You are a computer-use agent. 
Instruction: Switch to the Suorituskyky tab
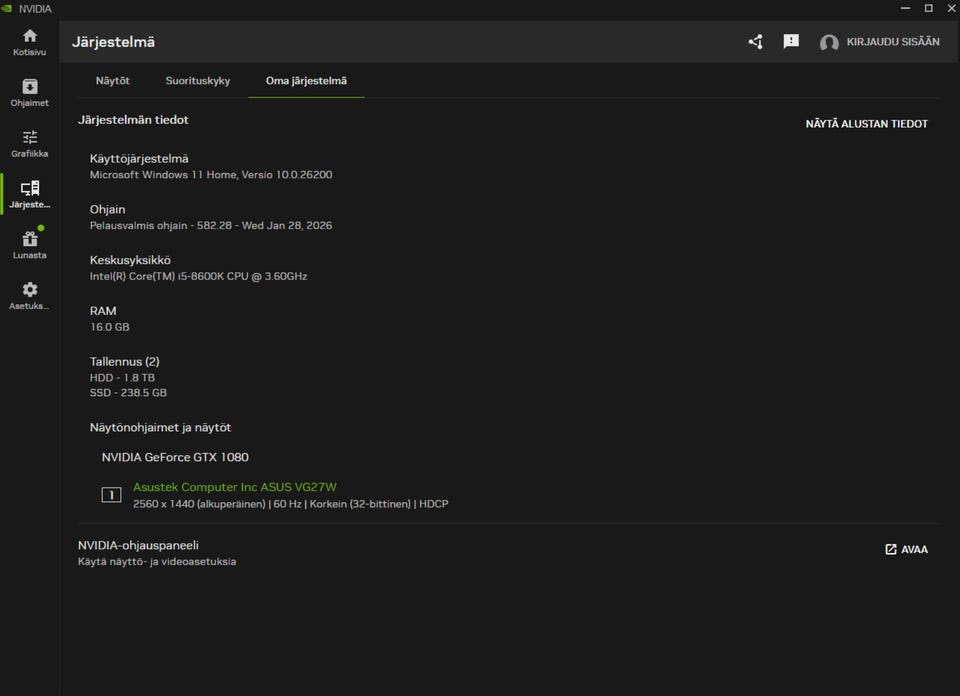click(x=198, y=81)
